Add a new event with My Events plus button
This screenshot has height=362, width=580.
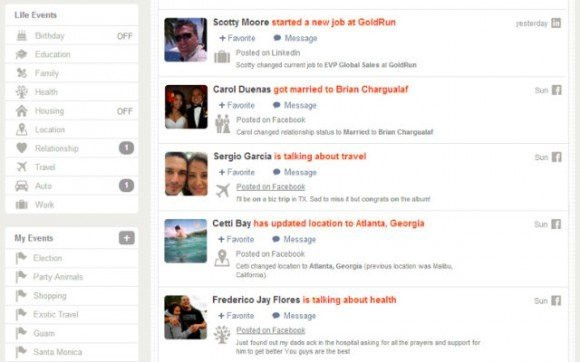tap(127, 238)
